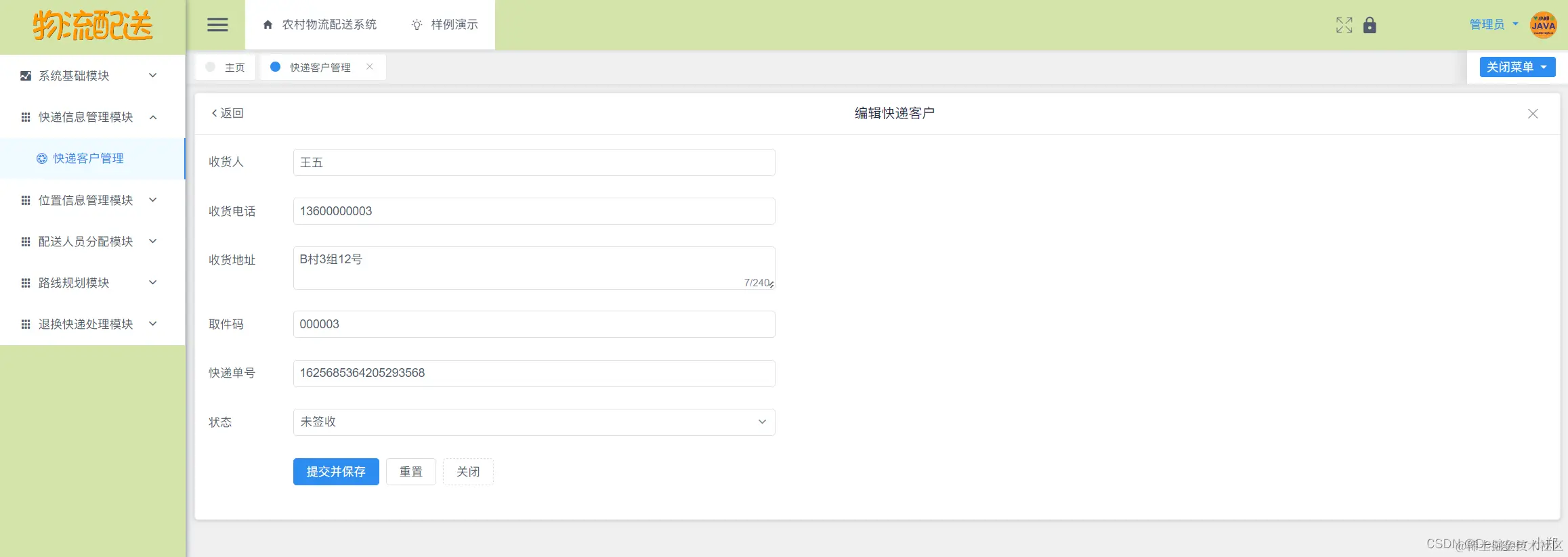Focus the 收货电话 field with 13600000003
The width and height of the screenshot is (1568, 557).
click(x=534, y=211)
